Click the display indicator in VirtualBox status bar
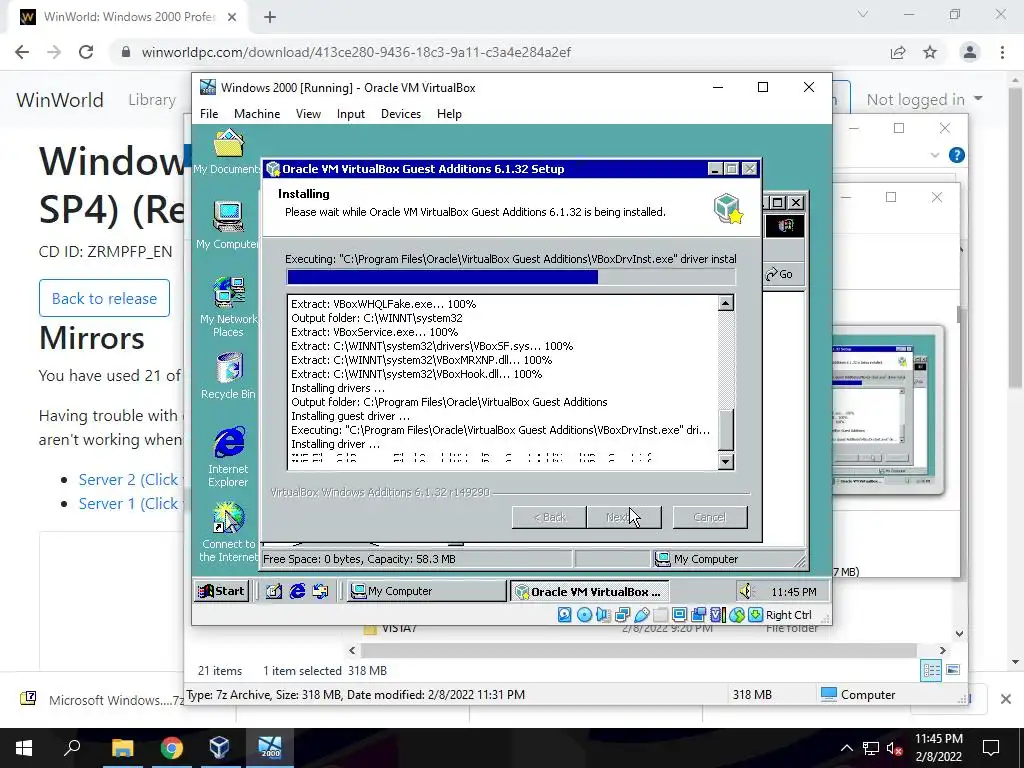The height and width of the screenshot is (768, 1024). tap(679, 615)
